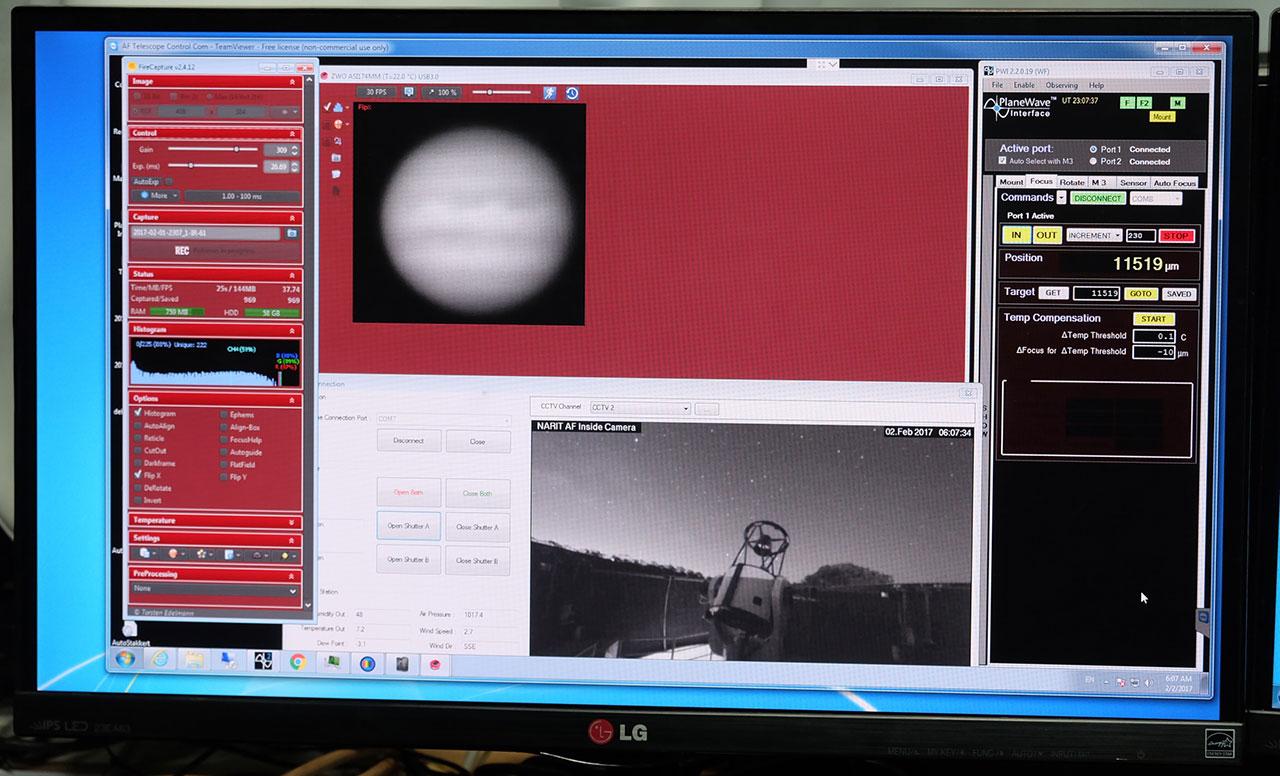Click the yellow OUT focus button

[1046, 235]
